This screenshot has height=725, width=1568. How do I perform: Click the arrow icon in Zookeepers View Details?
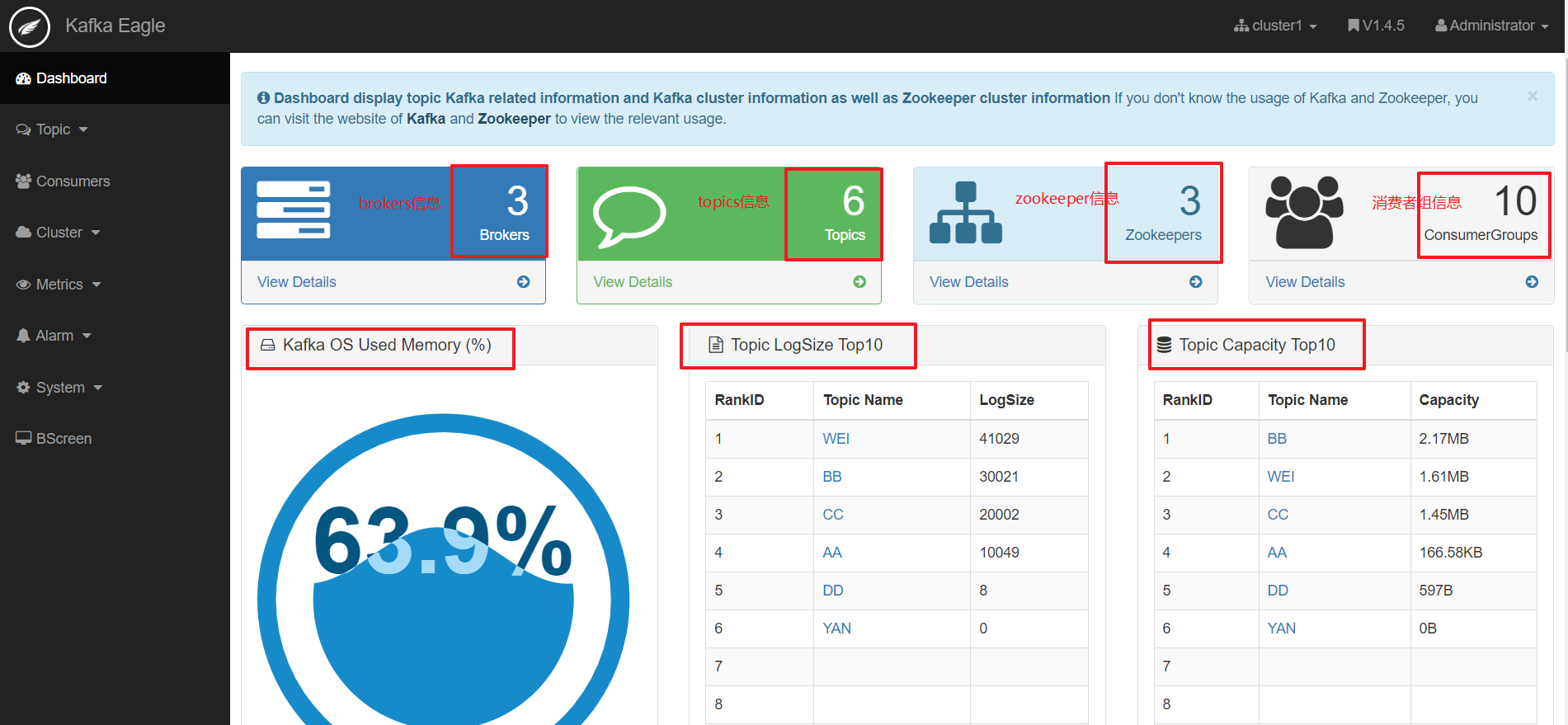coord(1196,282)
